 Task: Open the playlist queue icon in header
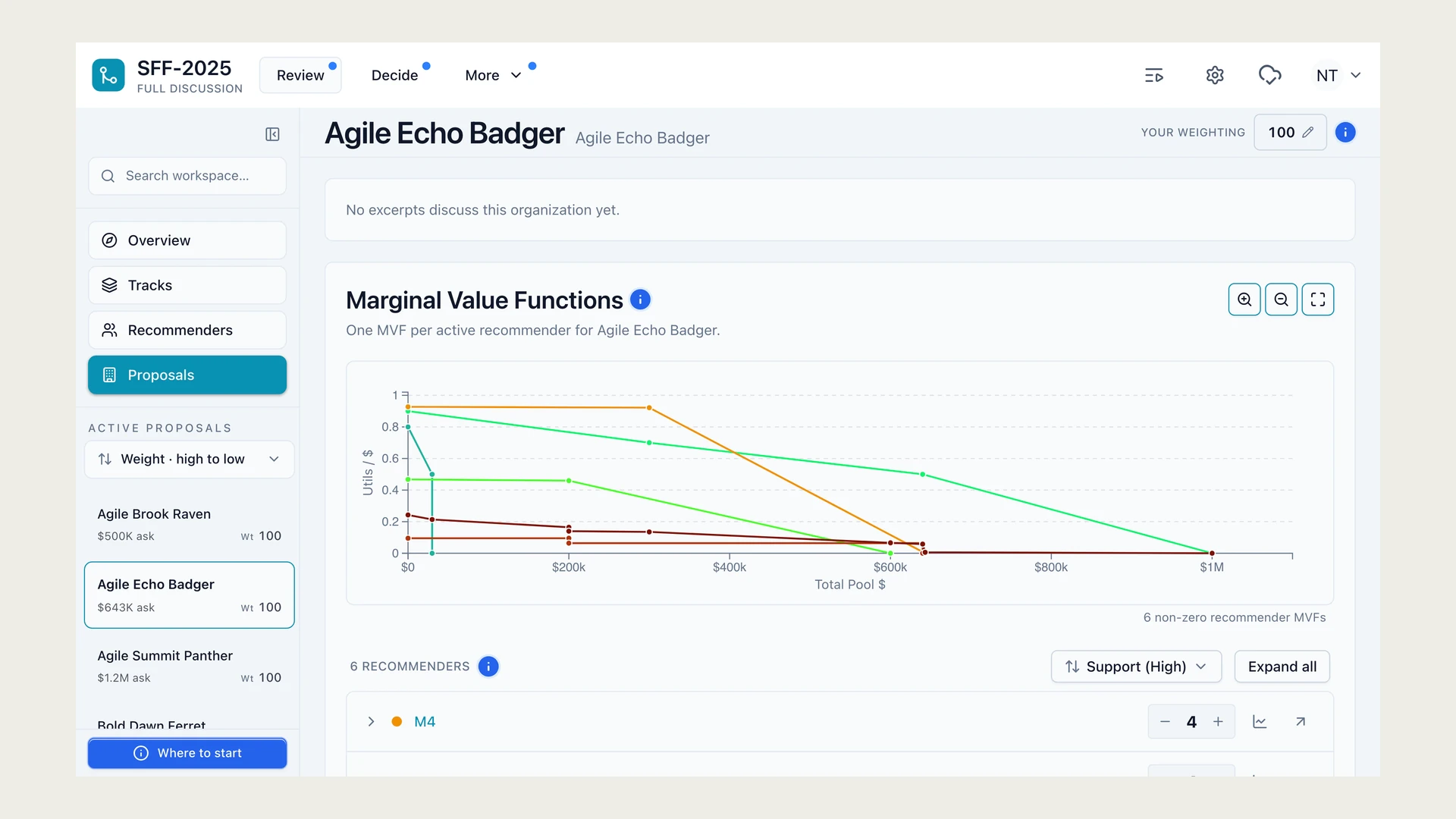(x=1153, y=75)
